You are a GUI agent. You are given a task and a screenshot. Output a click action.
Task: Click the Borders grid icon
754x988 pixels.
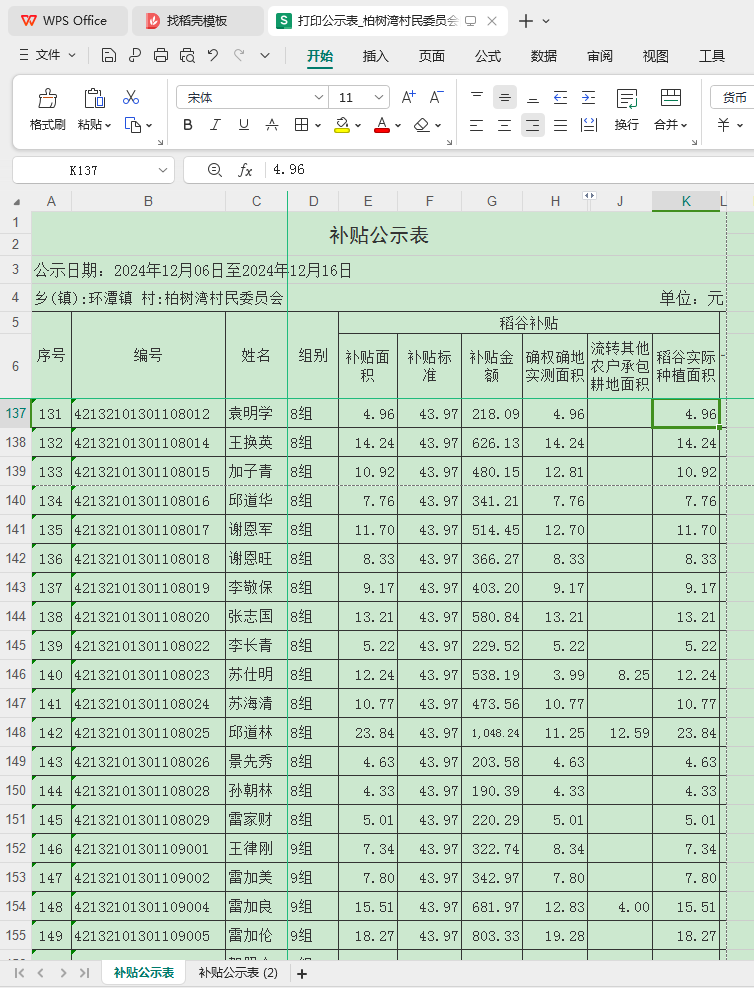(x=302, y=125)
